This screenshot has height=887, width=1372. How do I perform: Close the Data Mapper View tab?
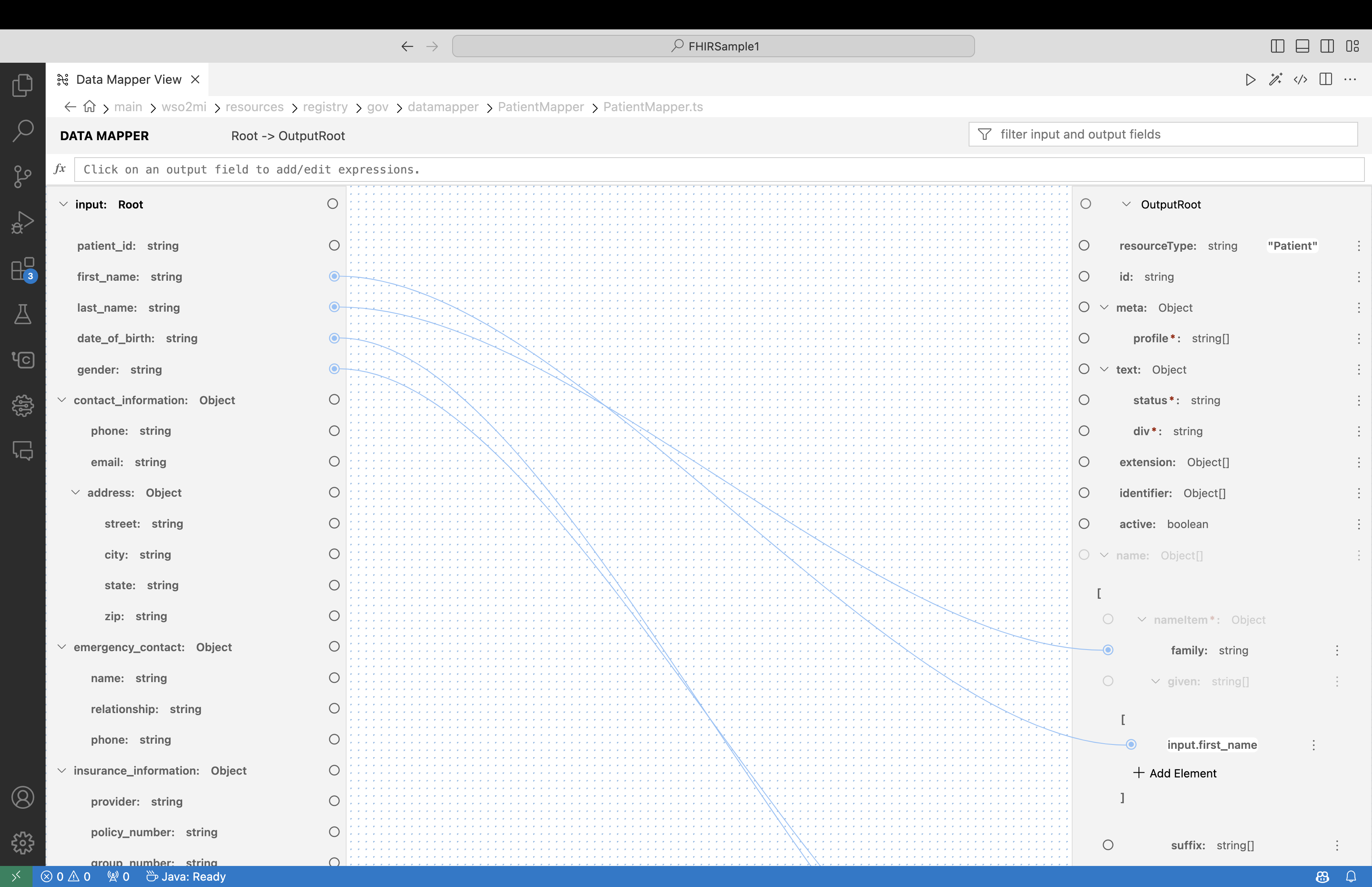[195, 79]
